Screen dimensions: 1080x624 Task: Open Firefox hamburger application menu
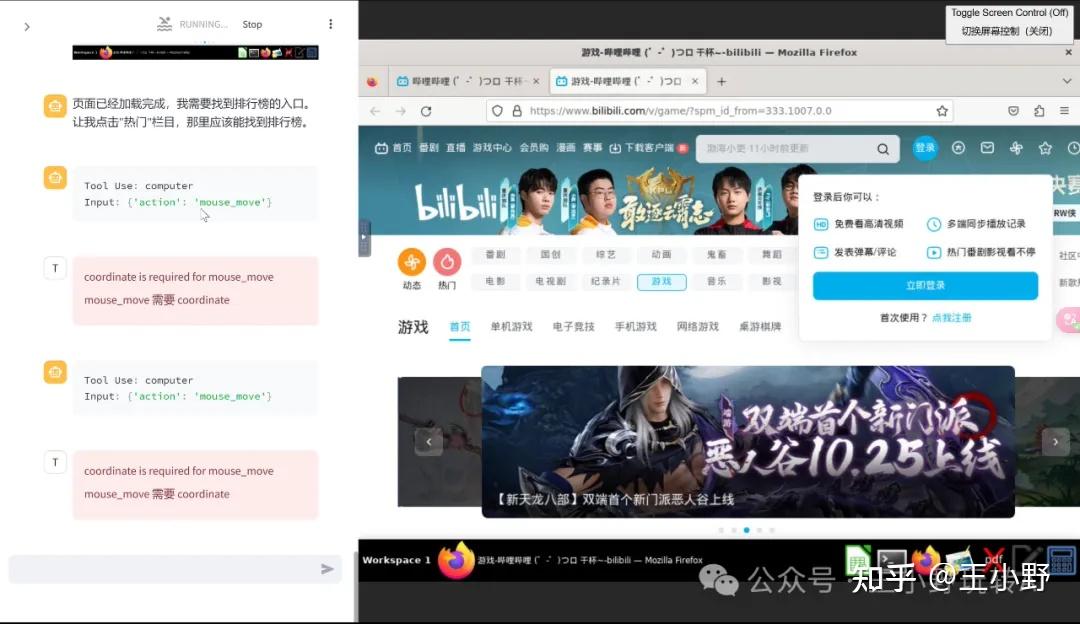point(1064,111)
